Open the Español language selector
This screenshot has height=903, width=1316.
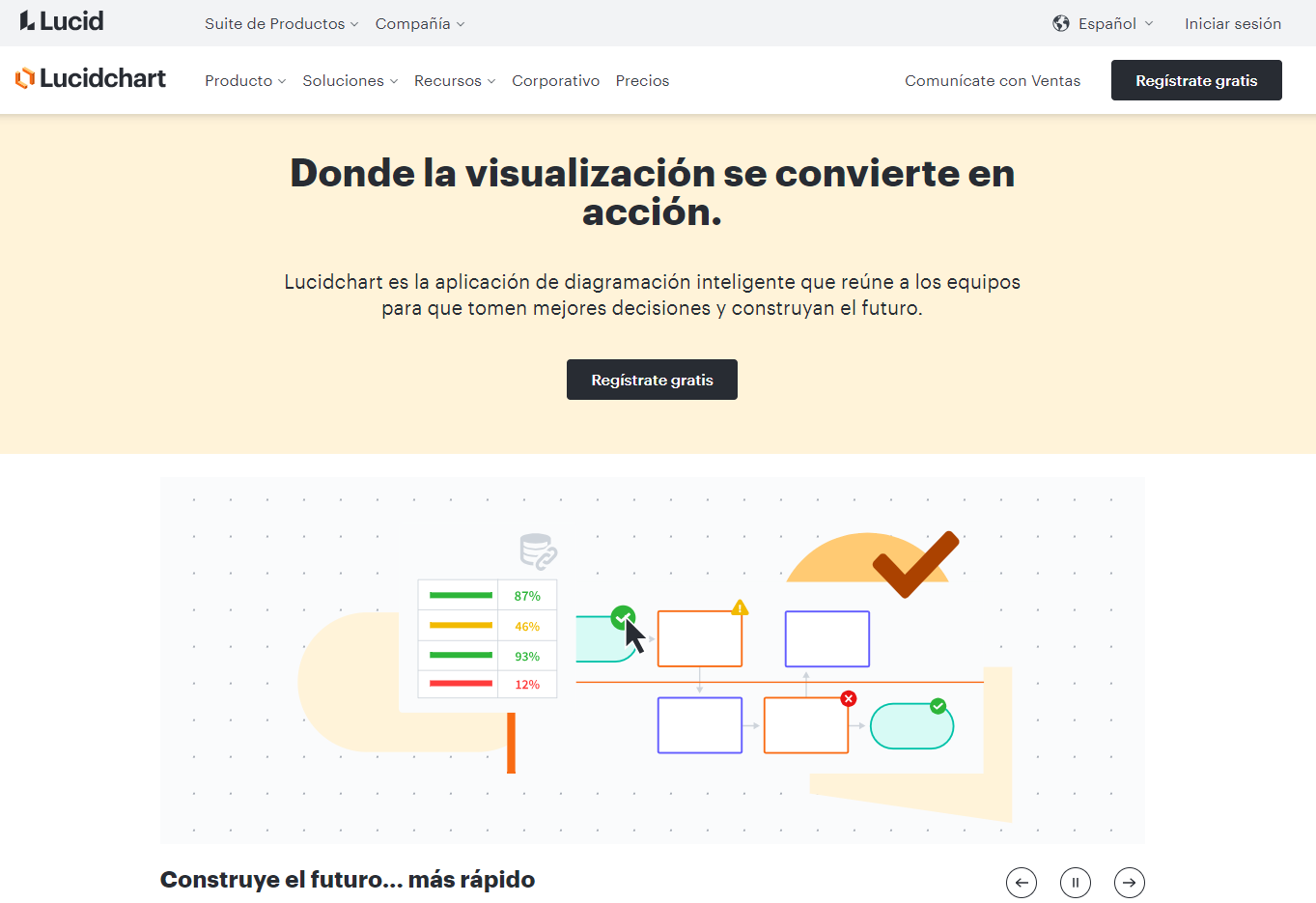click(x=1115, y=23)
